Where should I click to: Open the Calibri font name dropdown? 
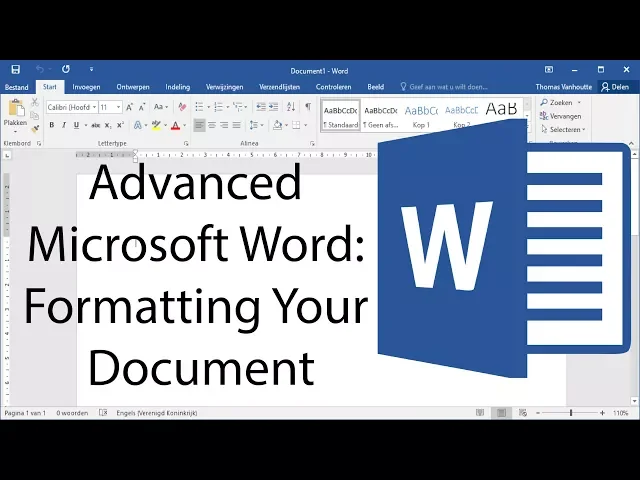coord(94,107)
